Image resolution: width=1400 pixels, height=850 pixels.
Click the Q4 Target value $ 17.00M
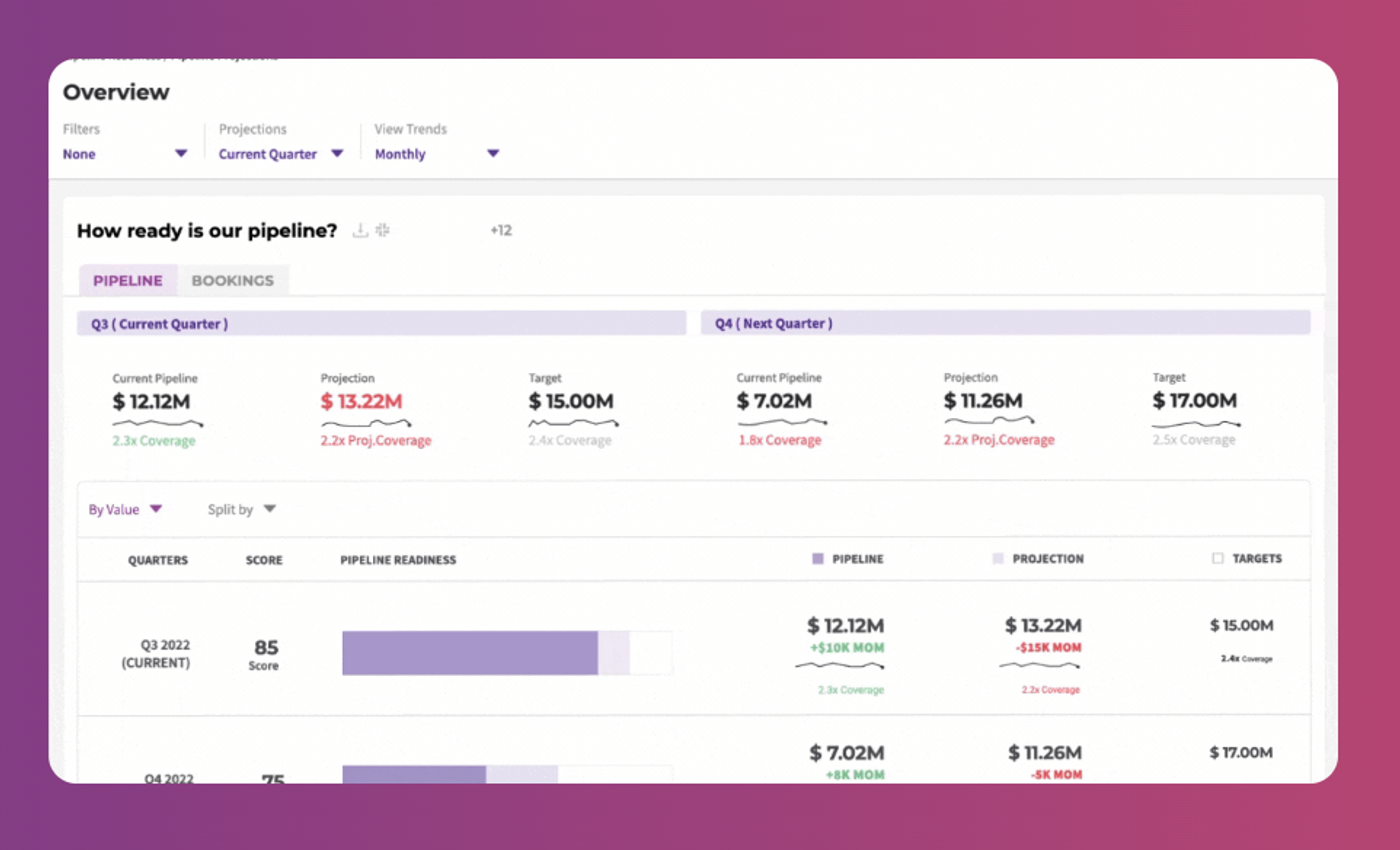click(x=1195, y=401)
